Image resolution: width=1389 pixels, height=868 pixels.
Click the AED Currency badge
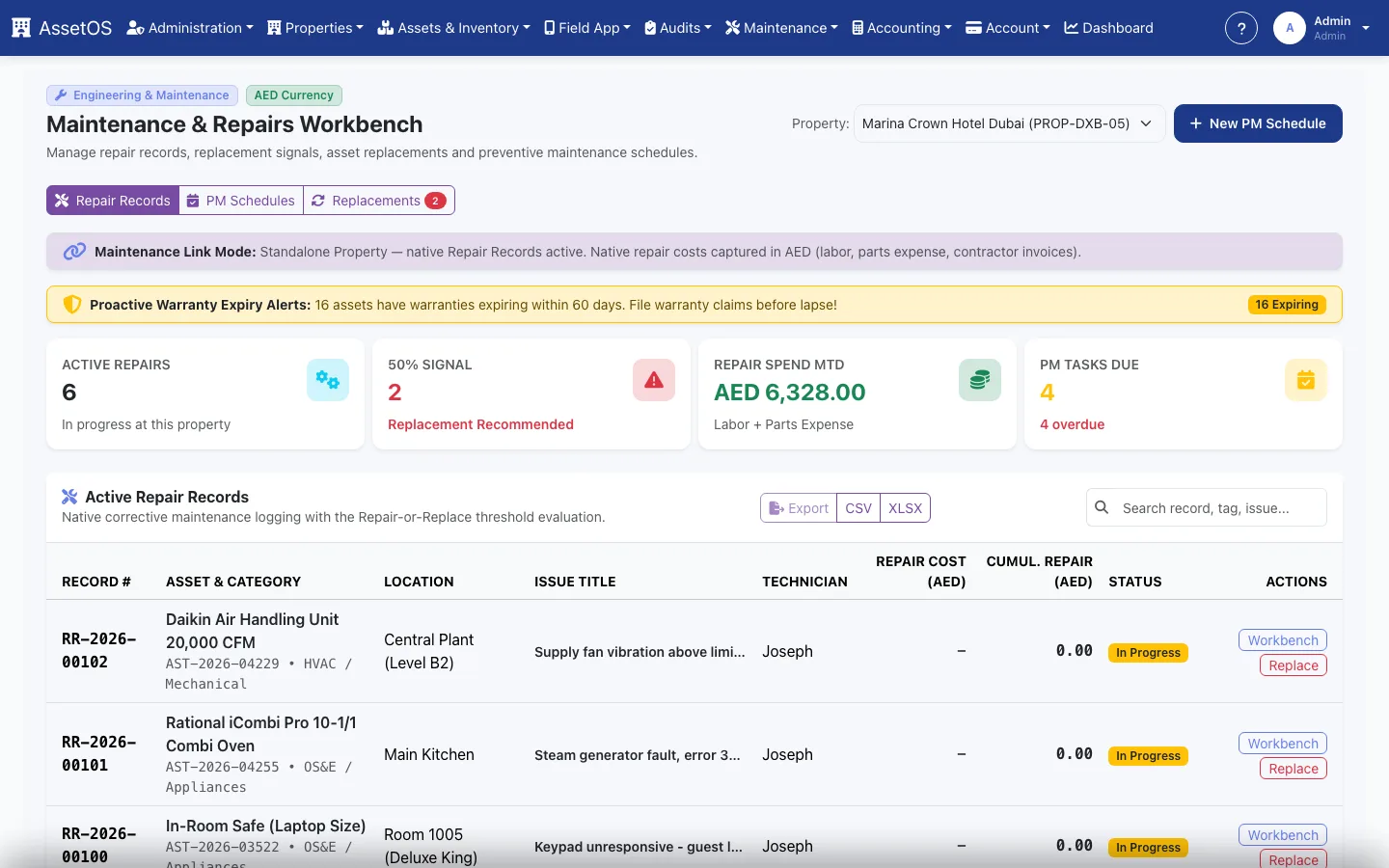[x=293, y=95]
